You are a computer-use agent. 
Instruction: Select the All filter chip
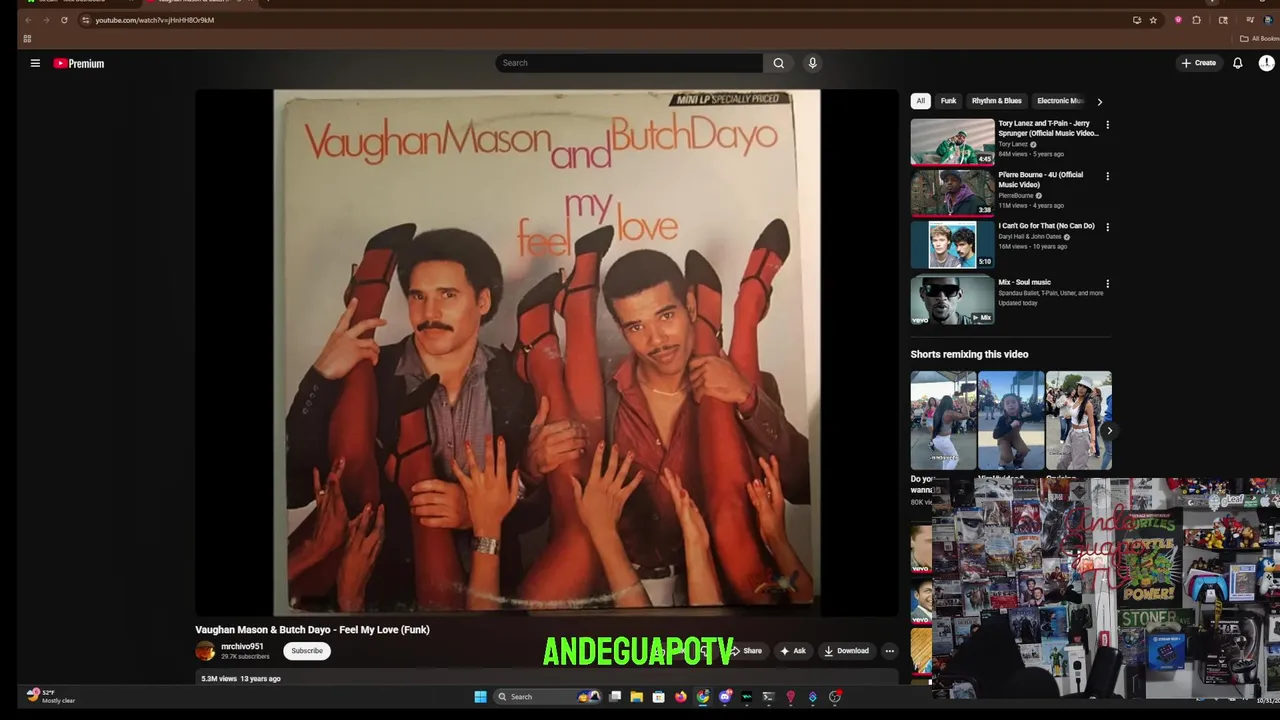coord(921,101)
